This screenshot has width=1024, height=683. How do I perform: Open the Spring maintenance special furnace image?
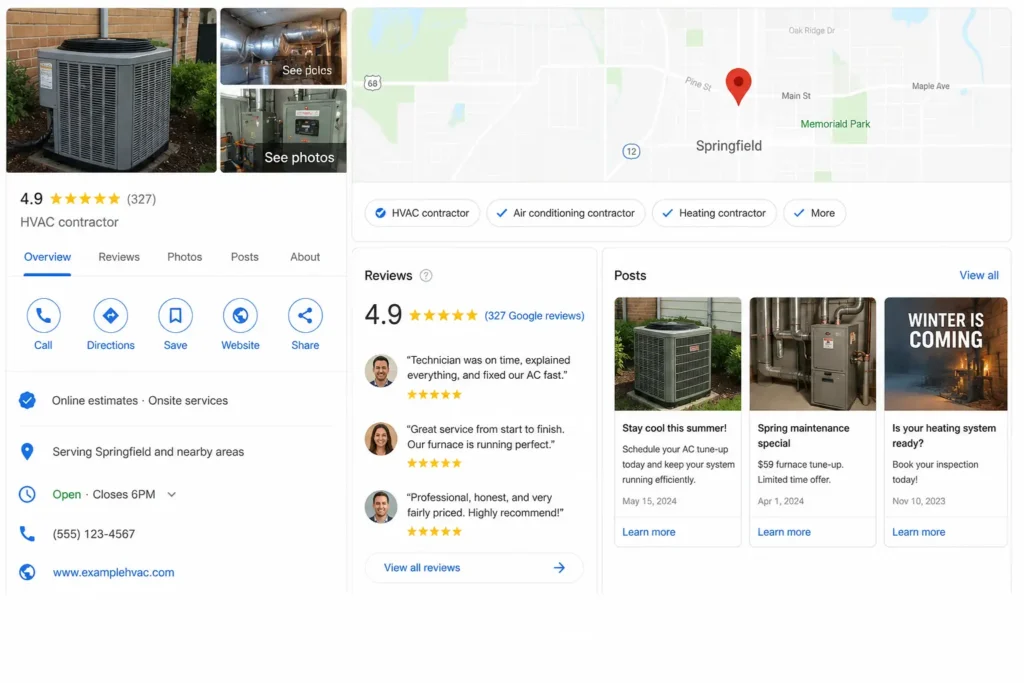(x=812, y=354)
